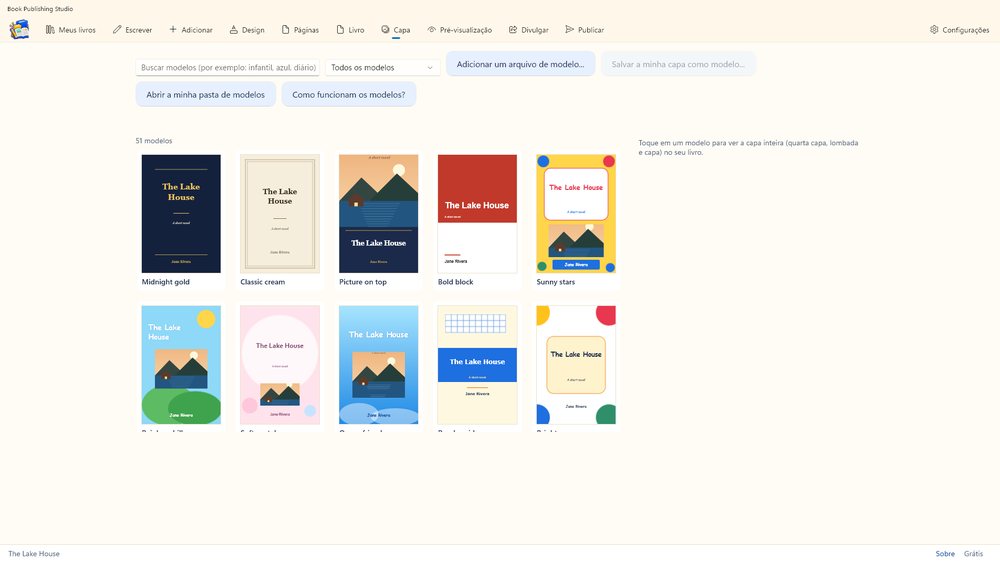Open the Sobre link in status bar
This screenshot has height=562, width=1000.
click(945, 554)
